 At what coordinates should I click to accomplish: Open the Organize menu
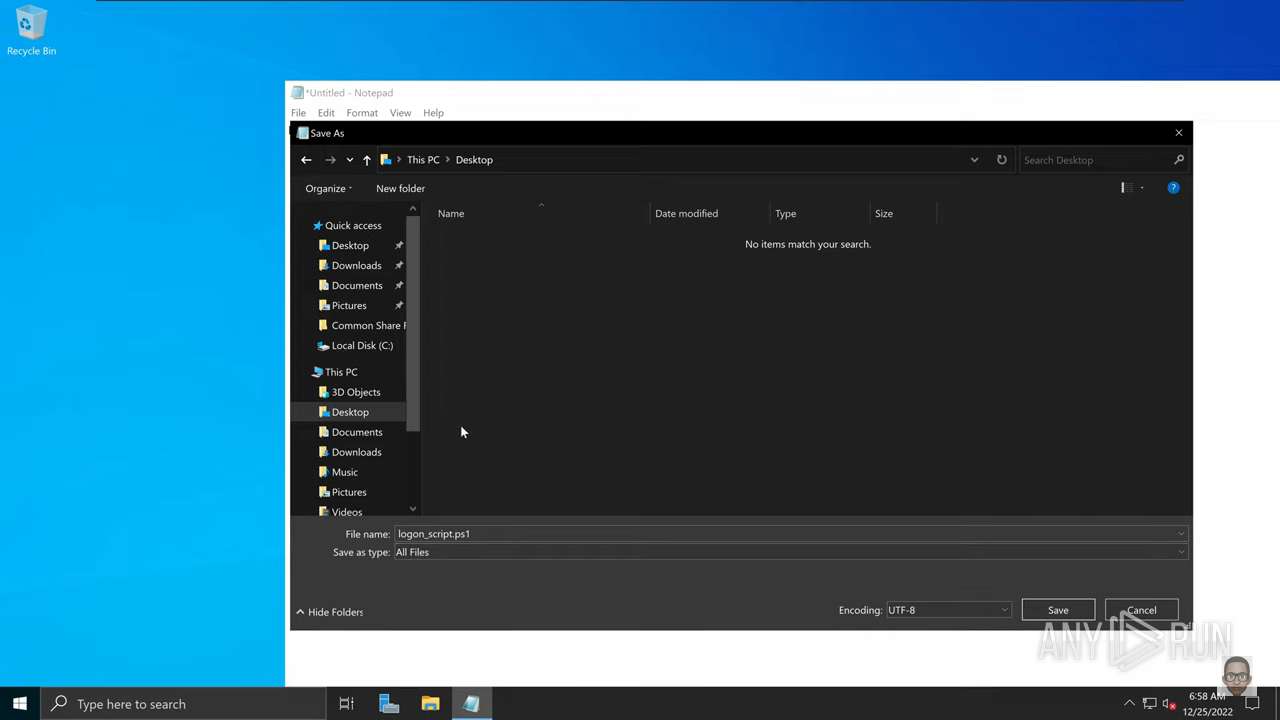coord(328,188)
